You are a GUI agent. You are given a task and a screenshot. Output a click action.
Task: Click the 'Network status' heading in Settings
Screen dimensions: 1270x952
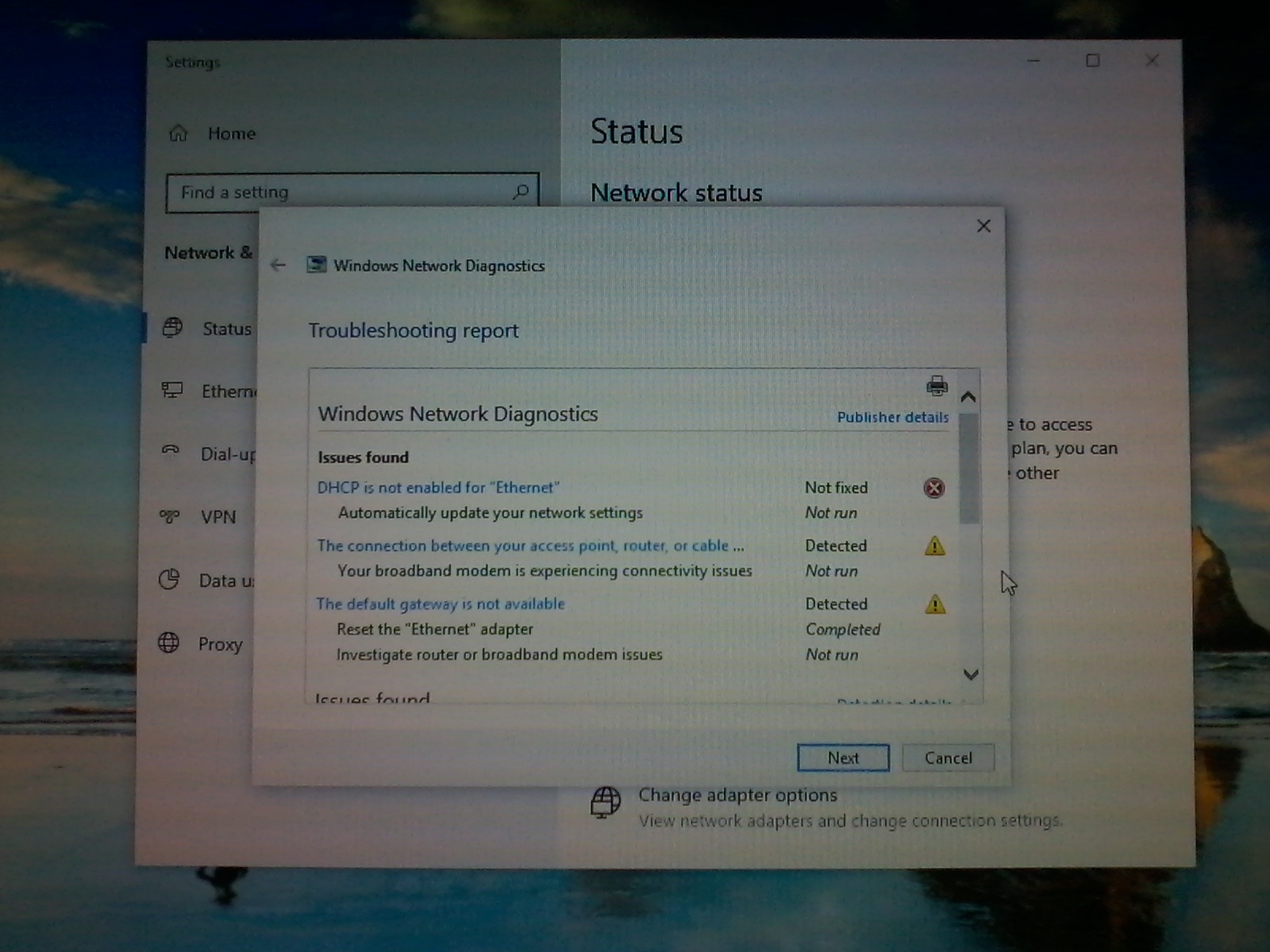676,193
